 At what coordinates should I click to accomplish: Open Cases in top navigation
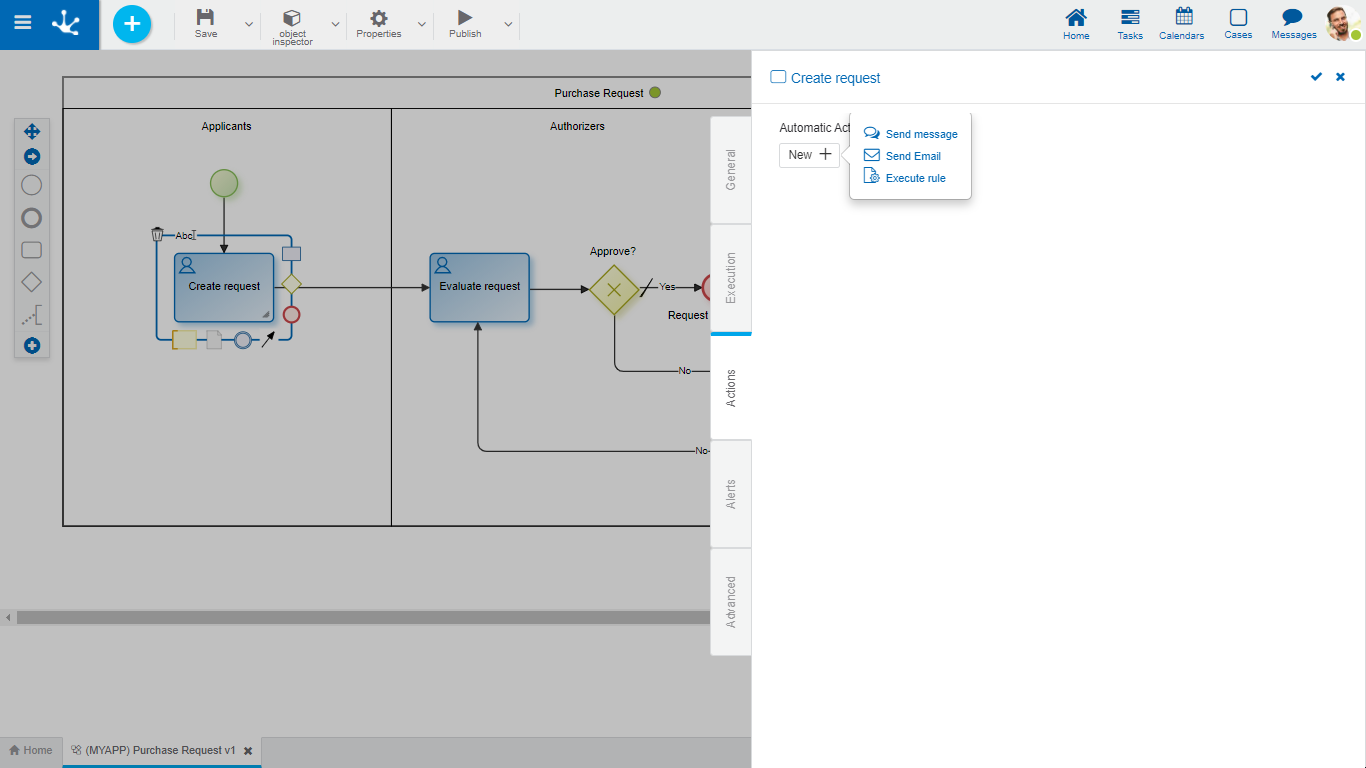point(1238,24)
